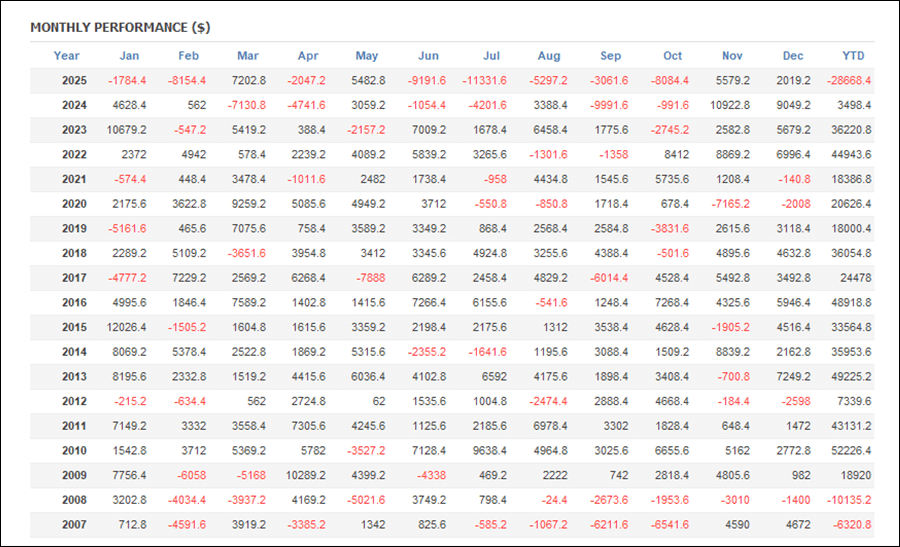Viewport: 900px width, 547px height.
Task: Select the 2016 year row label
Action: tap(73, 302)
